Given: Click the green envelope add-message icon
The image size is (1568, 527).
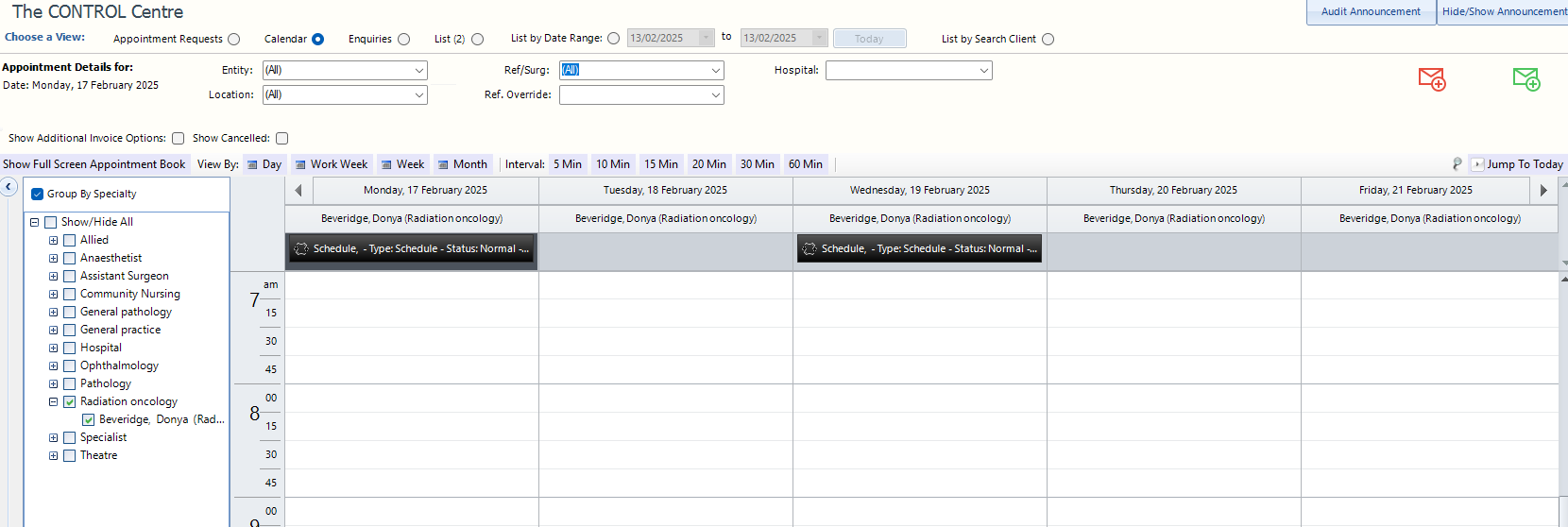Looking at the screenshot, I should (1526, 79).
